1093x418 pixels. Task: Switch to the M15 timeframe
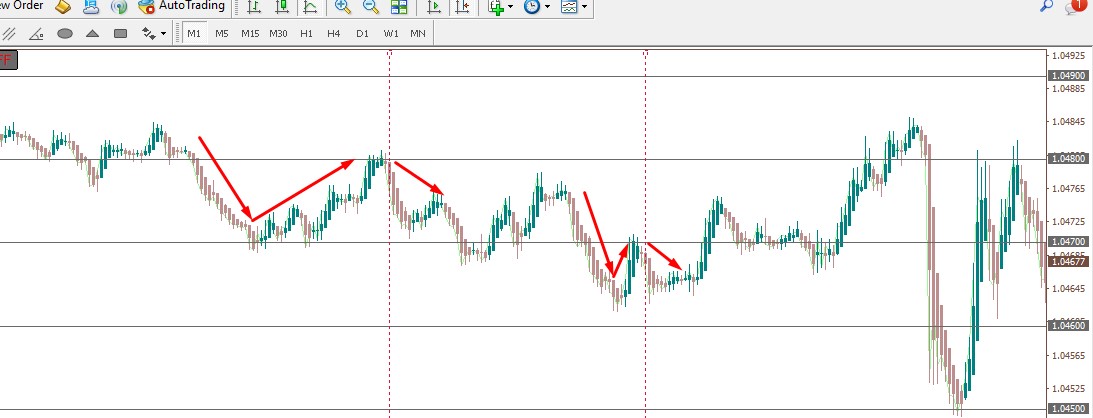tap(250, 33)
